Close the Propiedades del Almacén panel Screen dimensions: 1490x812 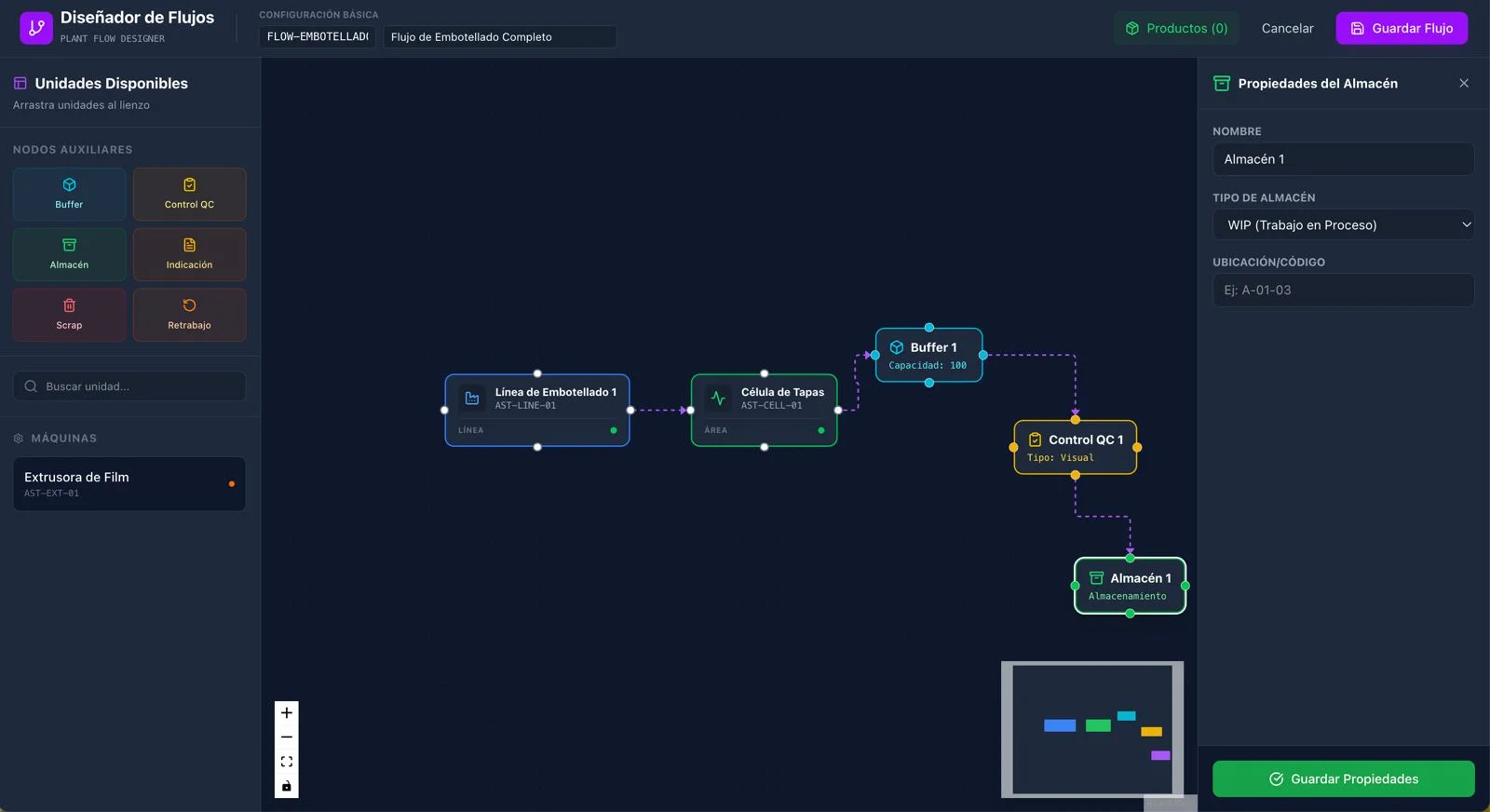click(x=1464, y=84)
